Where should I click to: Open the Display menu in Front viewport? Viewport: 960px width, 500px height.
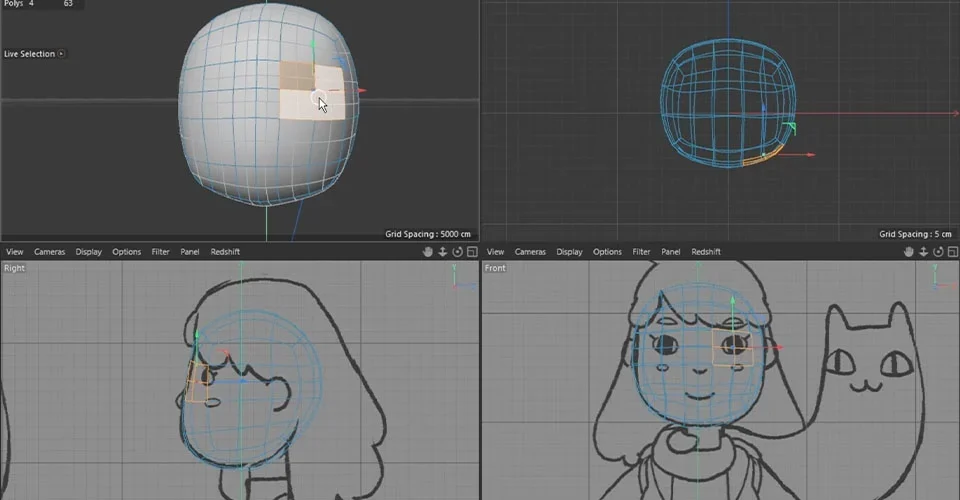[x=569, y=252]
